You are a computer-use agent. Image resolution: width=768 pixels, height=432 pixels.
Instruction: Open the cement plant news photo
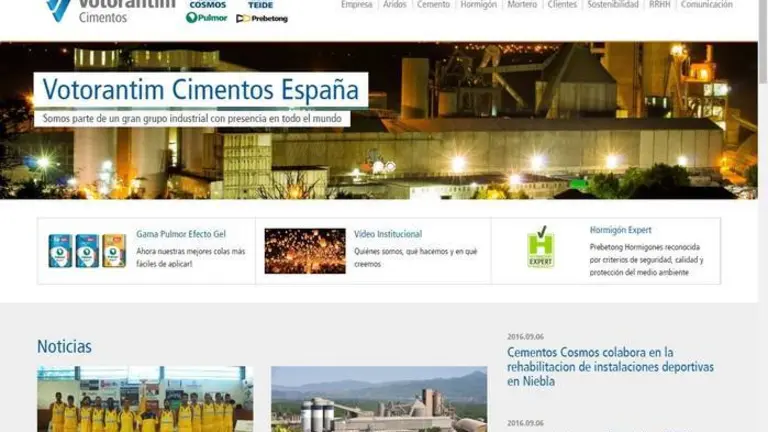378,400
